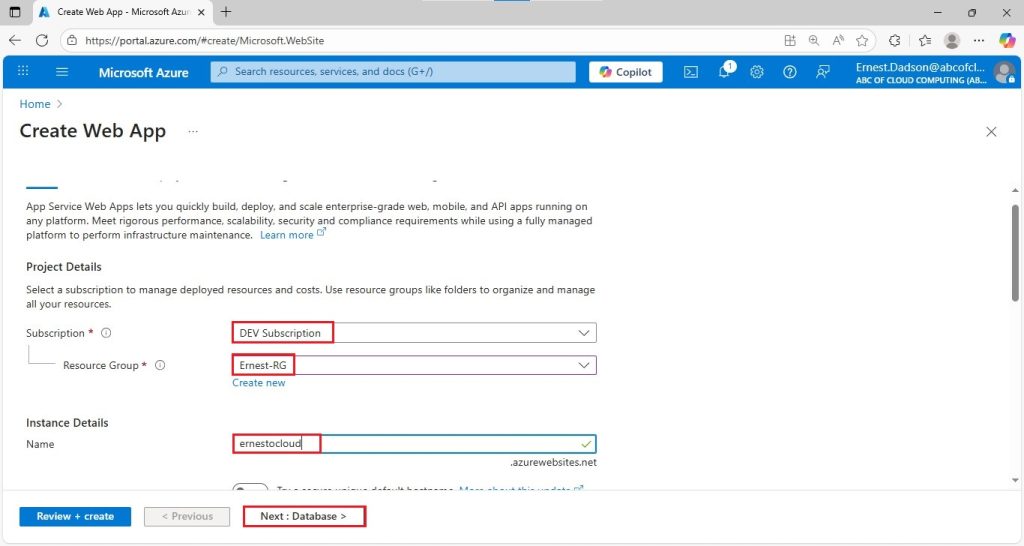Viewport: 1024px width, 546px height.
Task: Expand the Resource Group dropdown
Action: coord(414,365)
